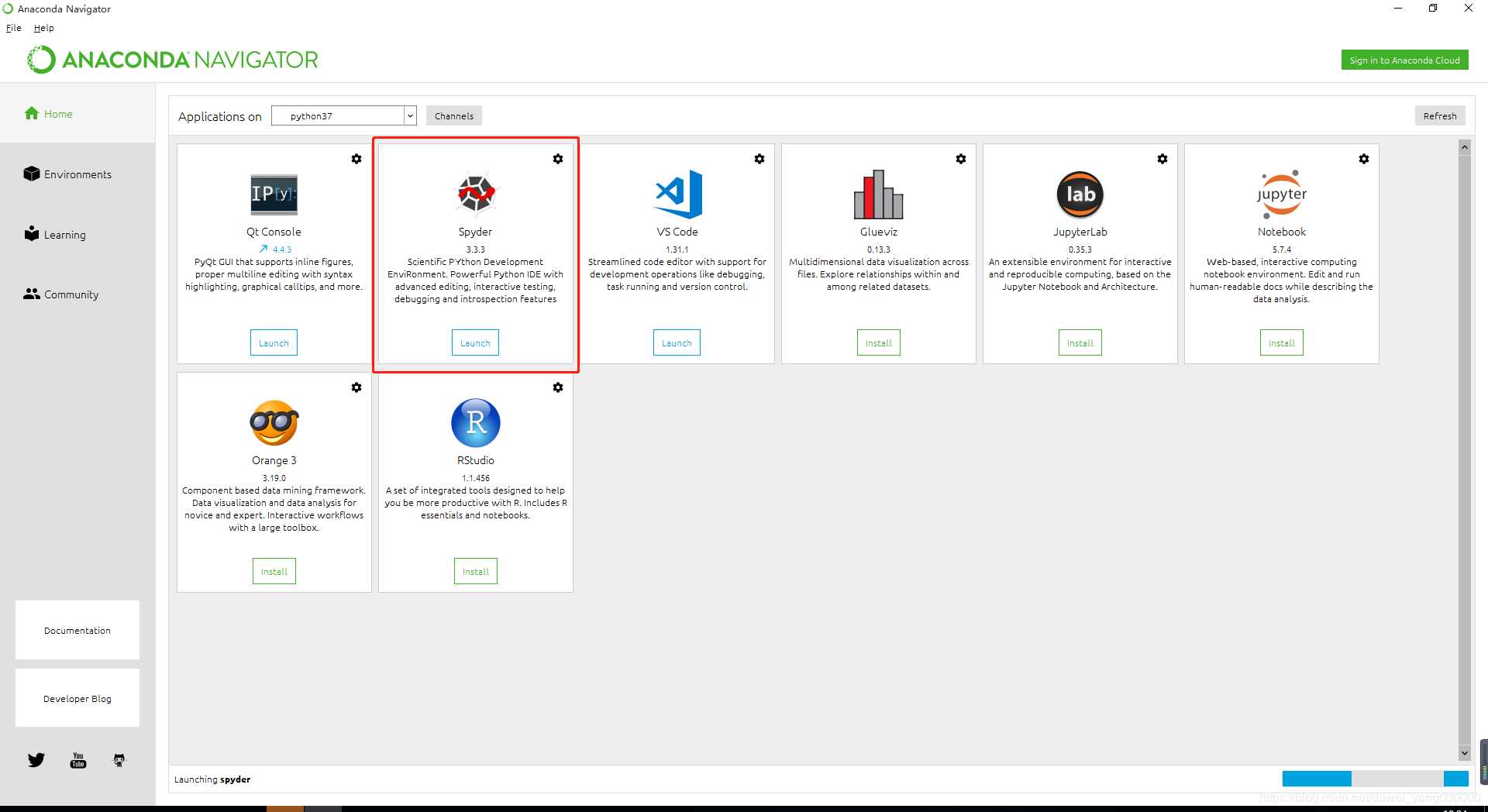Screen dimensions: 1488x812
Task: Switch to the Environments tab
Action: 67,174
